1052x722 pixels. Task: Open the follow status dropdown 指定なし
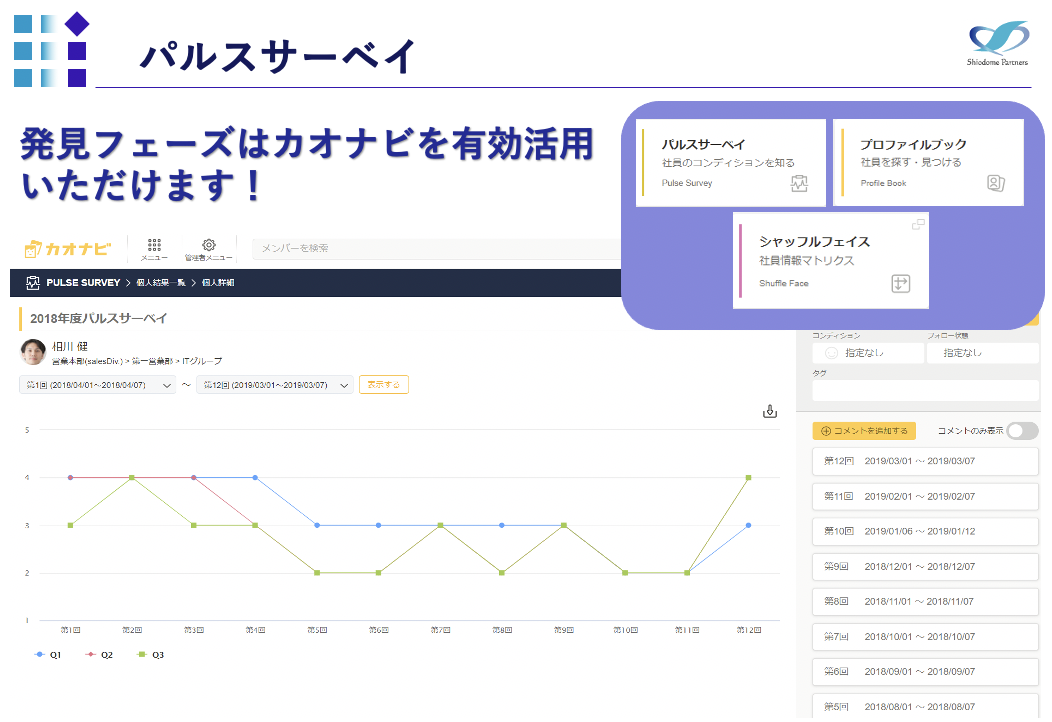[982, 353]
